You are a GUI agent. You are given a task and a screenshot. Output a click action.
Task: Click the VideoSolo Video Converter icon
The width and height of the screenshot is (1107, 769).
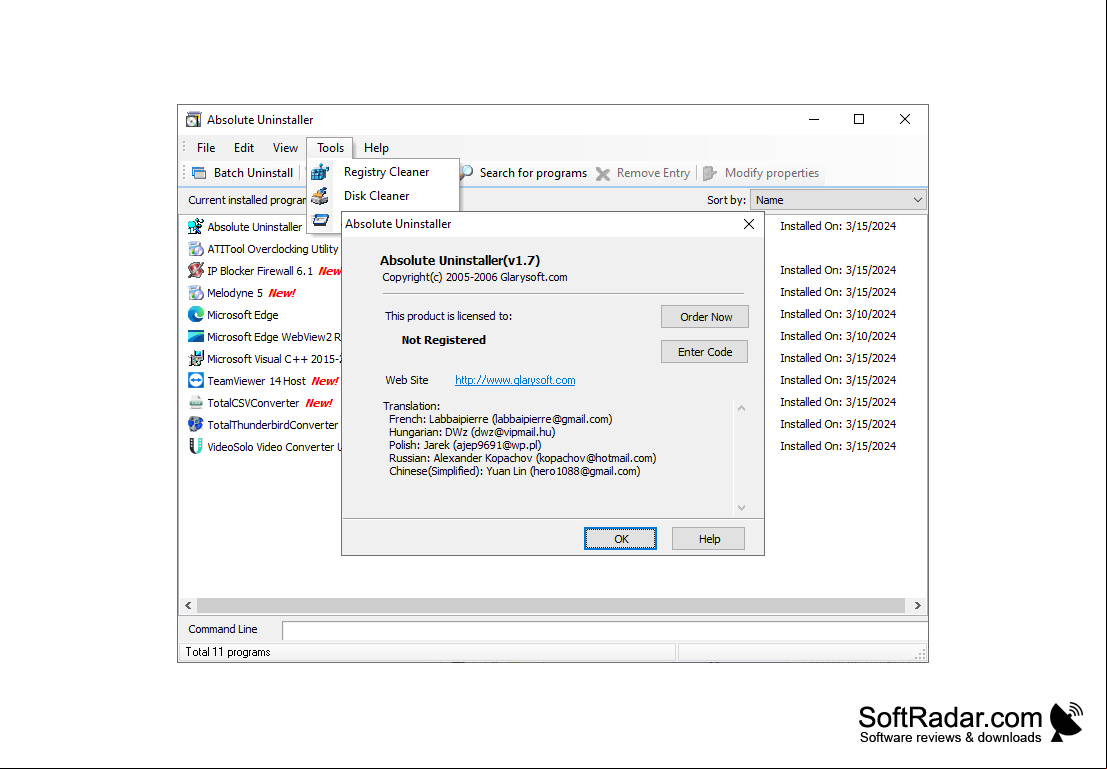(x=196, y=446)
